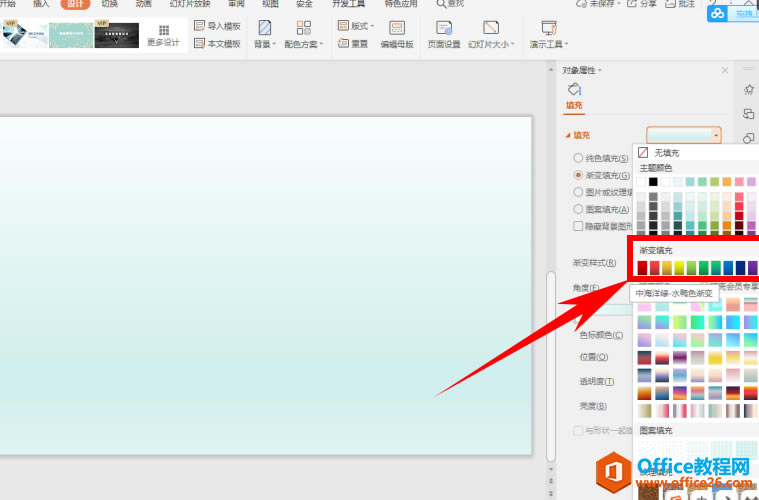Pick the purple gradient swatch
Viewport: 759px width, 500px height.
[x=753, y=268]
